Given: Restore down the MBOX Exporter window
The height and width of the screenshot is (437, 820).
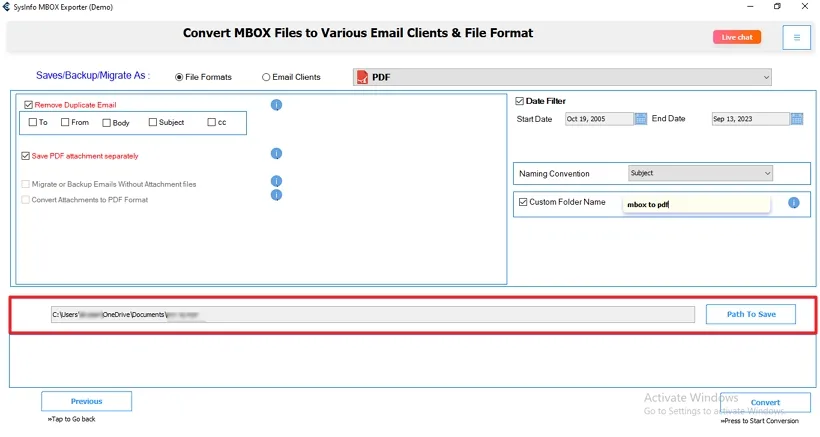Looking at the screenshot, I should tap(777, 6).
